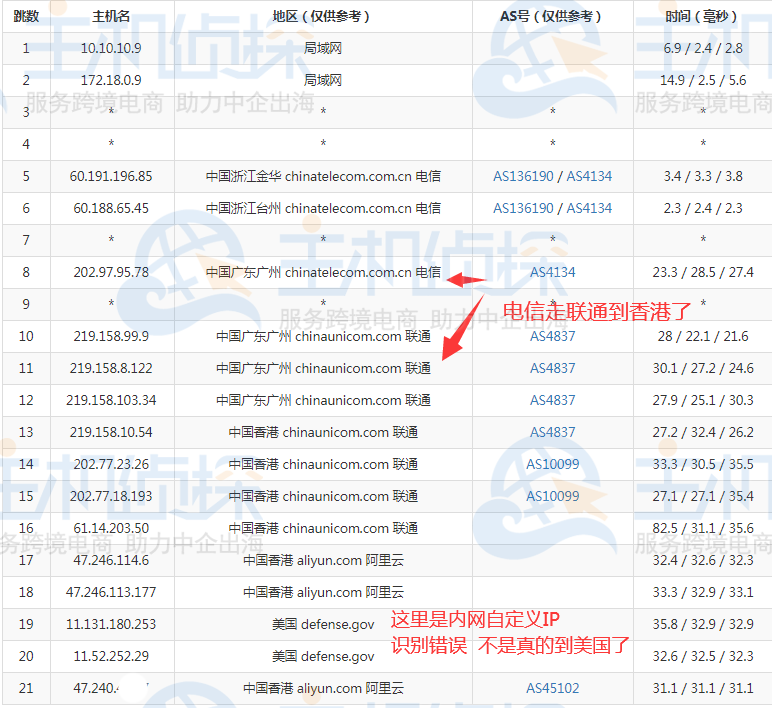This screenshot has height=708, width=772.
Task: Select host IP 47.246.114.6
Action: [111, 560]
